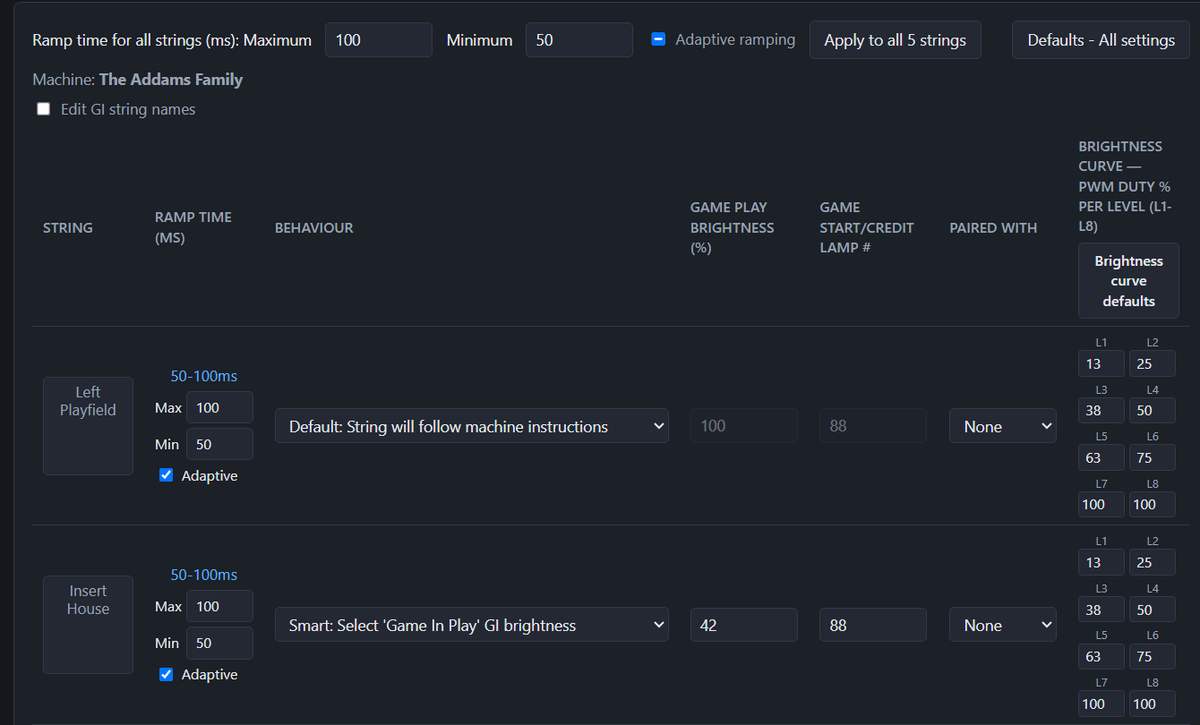Click the Left Playfield L4 duty field
Viewport: 1200px width, 725px height.
click(x=1152, y=411)
